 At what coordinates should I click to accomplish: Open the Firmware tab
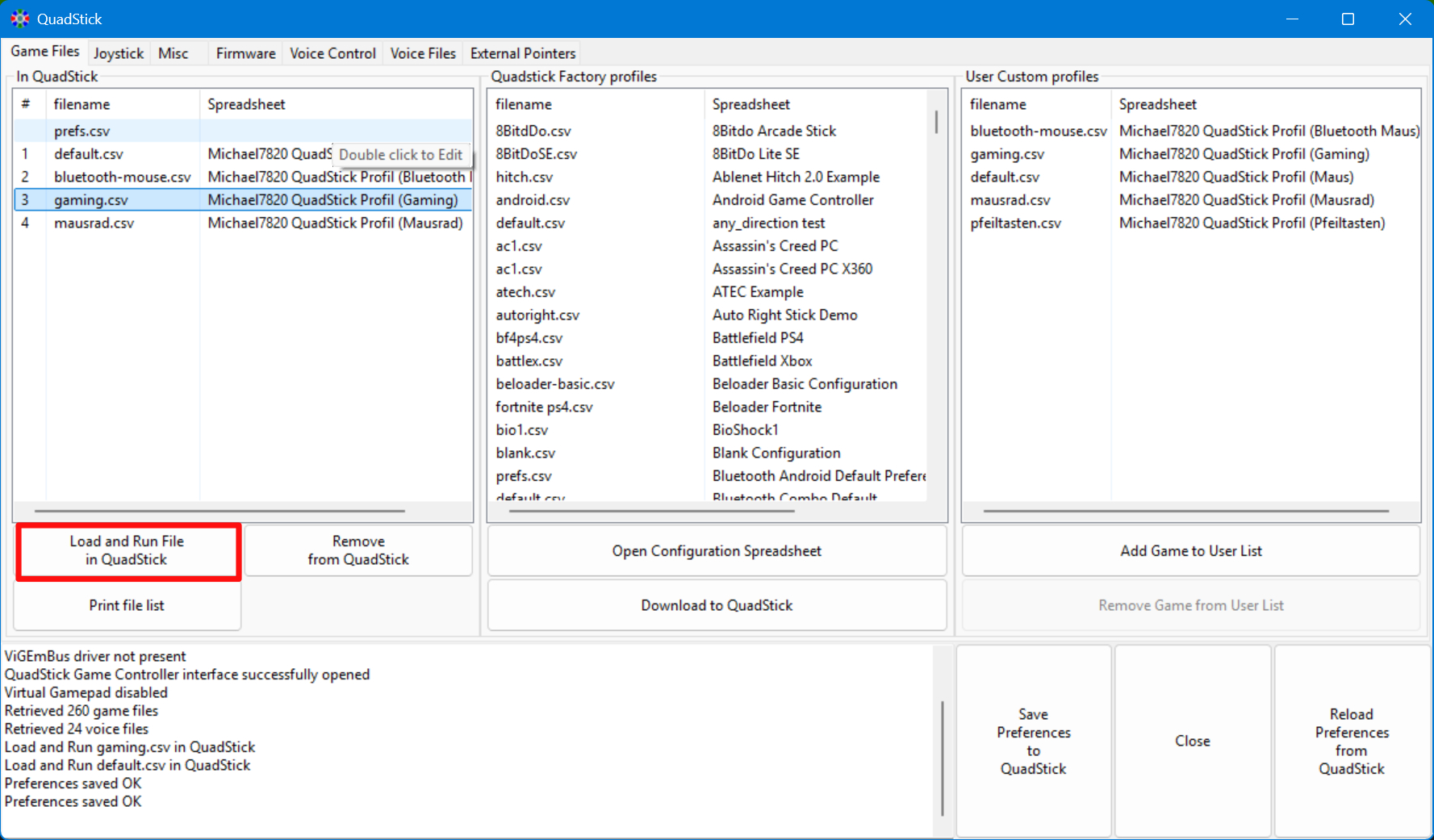(x=245, y=53)
